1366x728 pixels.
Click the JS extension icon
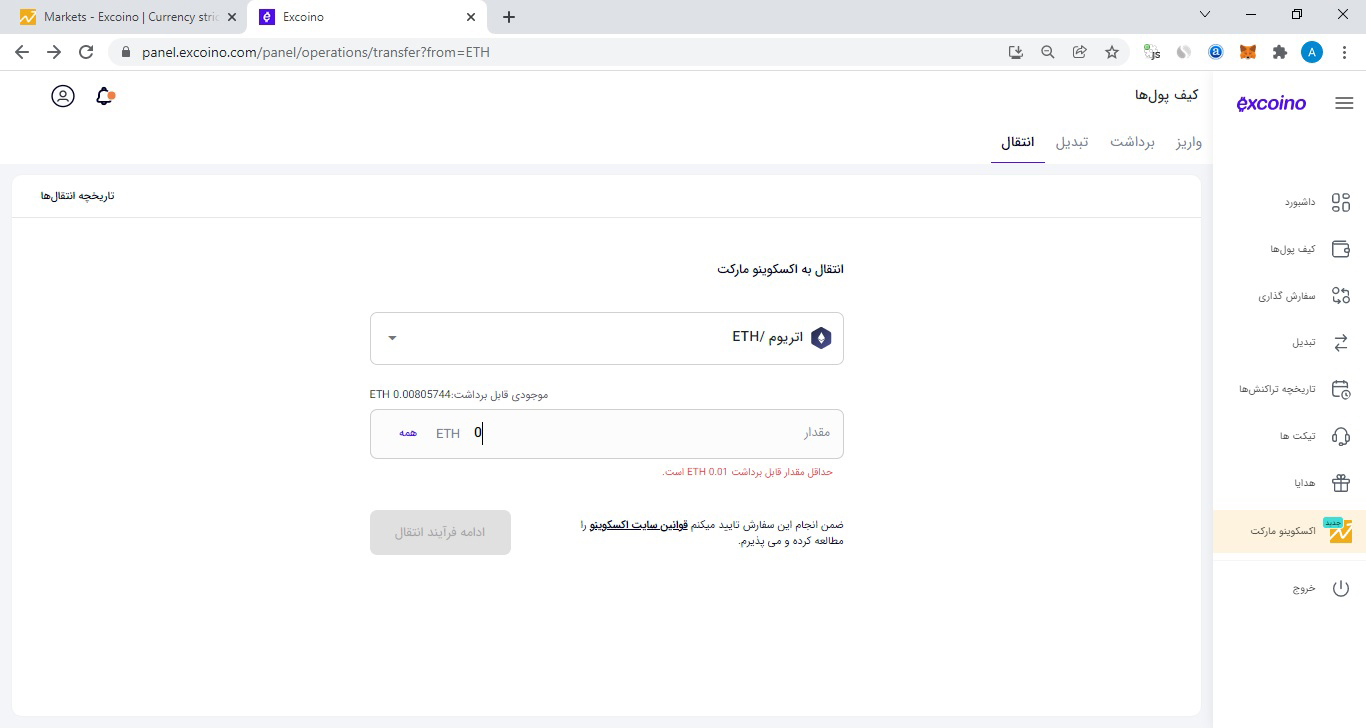(x=1152, y=52)
